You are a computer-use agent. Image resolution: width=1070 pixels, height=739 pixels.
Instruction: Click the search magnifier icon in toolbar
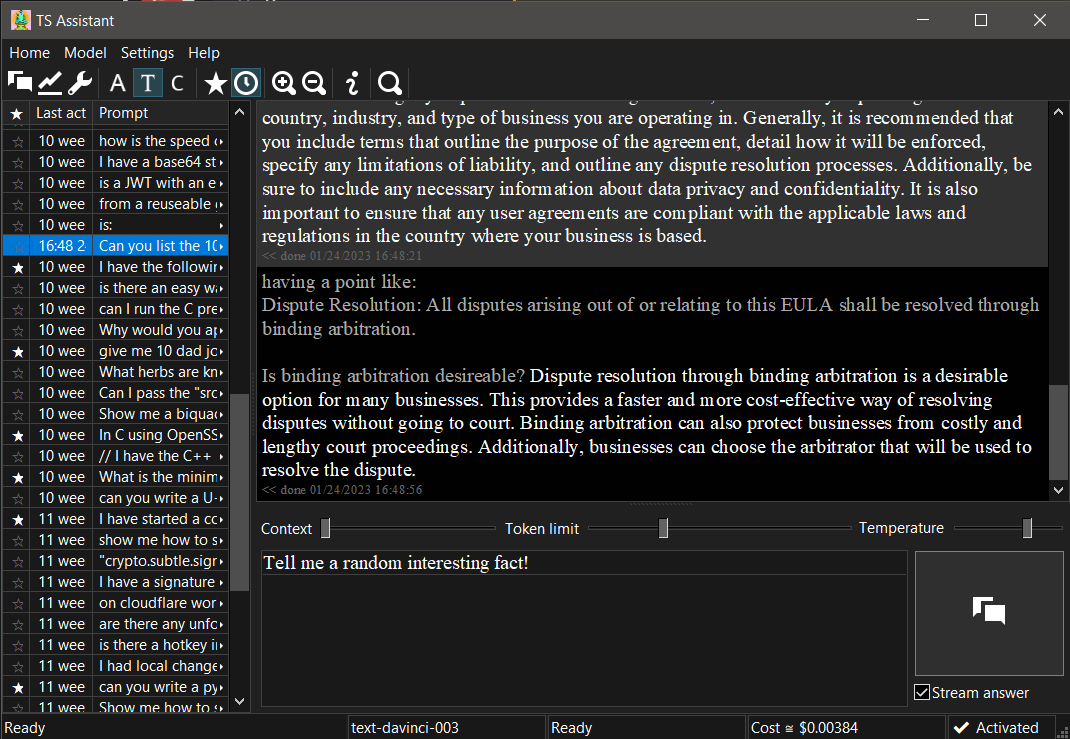pos(390,83)
